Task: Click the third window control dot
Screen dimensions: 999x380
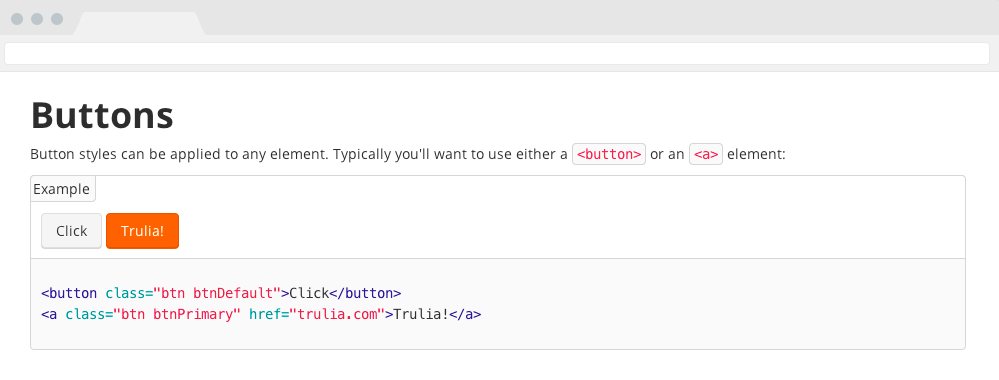Action: coord(57,19)
